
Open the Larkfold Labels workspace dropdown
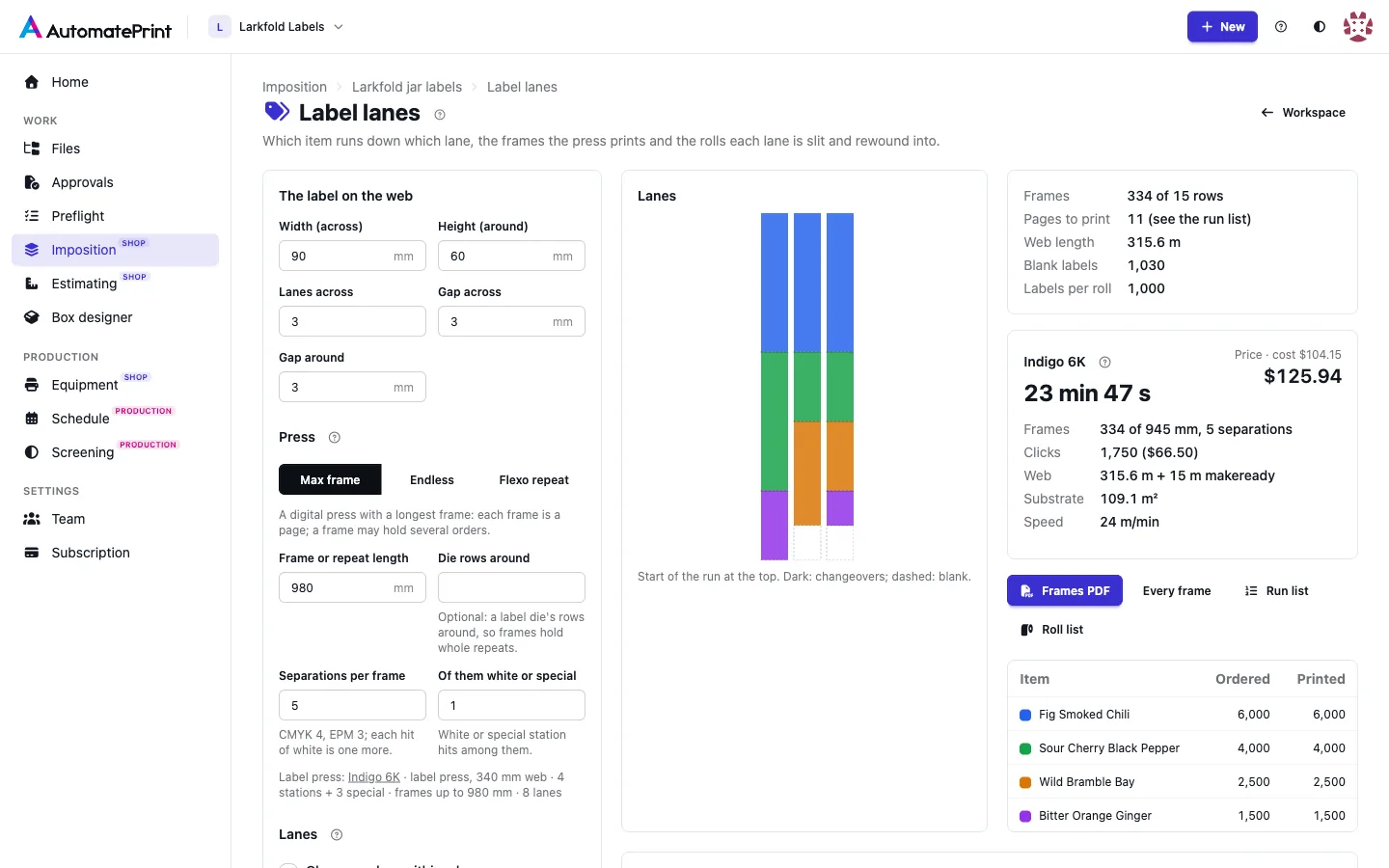click(277, 27)
